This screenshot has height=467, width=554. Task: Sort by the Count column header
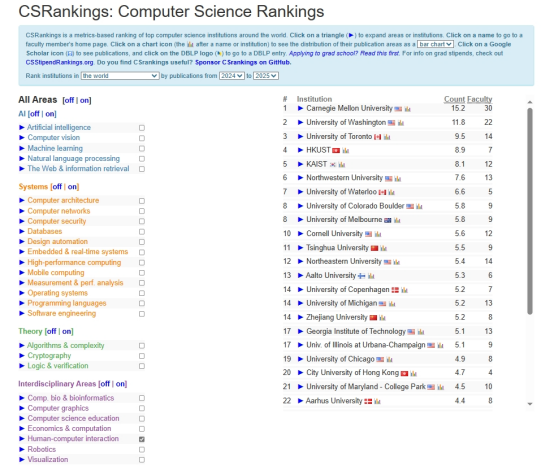coord(454,99)
